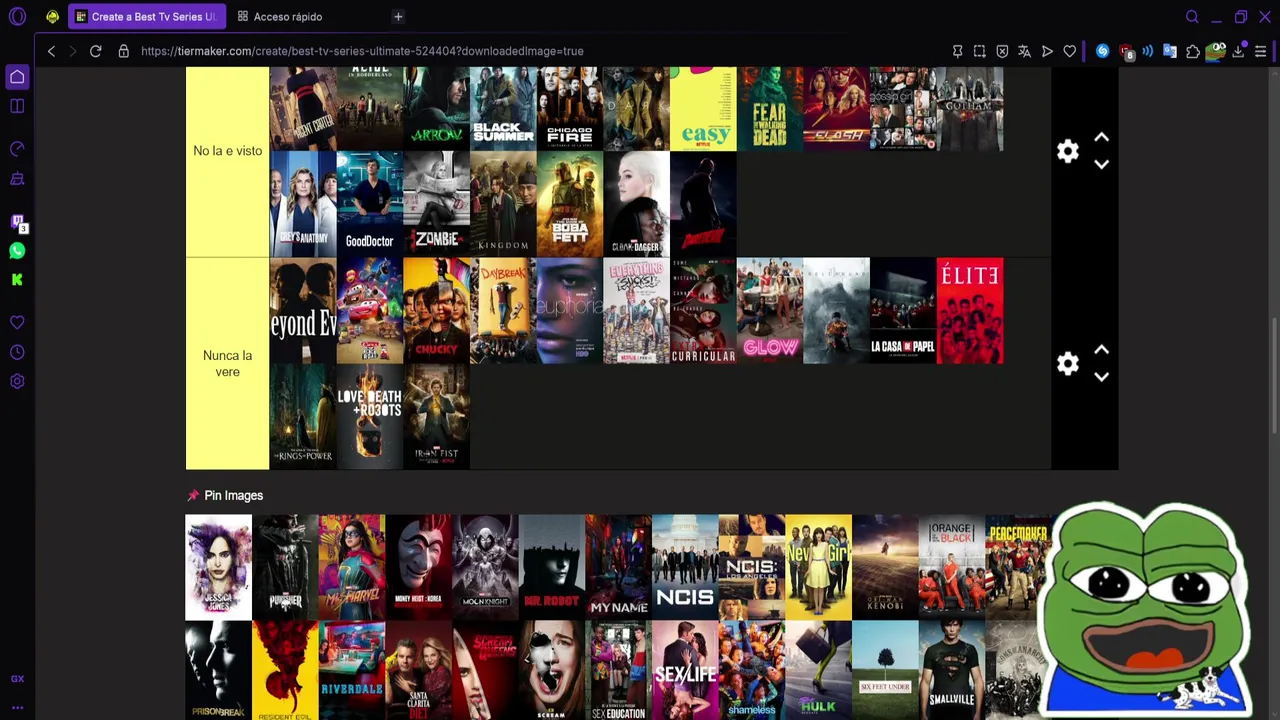This screenshot has width=1280, height=720.
Task: Select the Riverdale poster in image pool
Action: (352, 670)
